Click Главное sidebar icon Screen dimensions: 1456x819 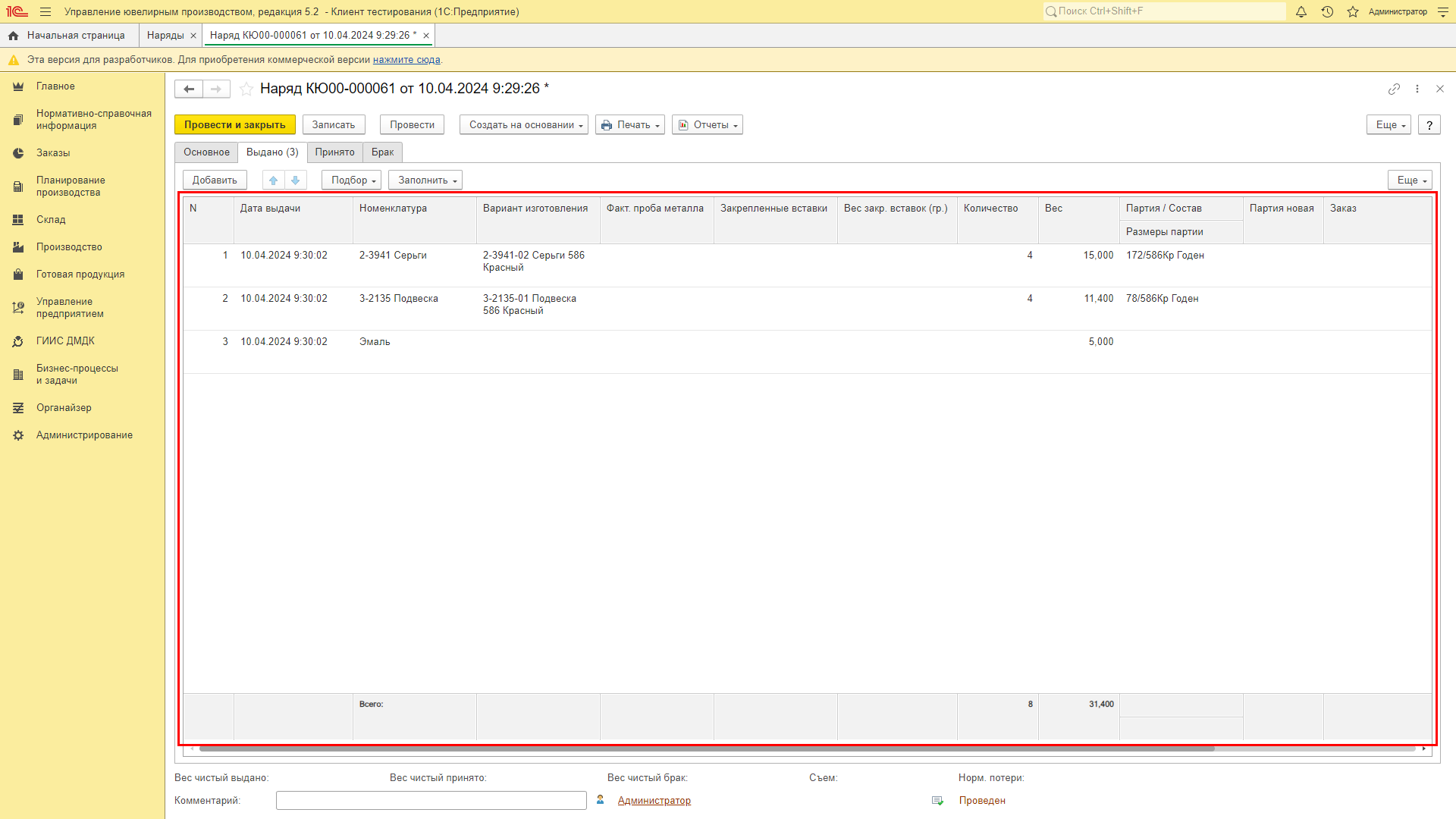click(18, 86)
